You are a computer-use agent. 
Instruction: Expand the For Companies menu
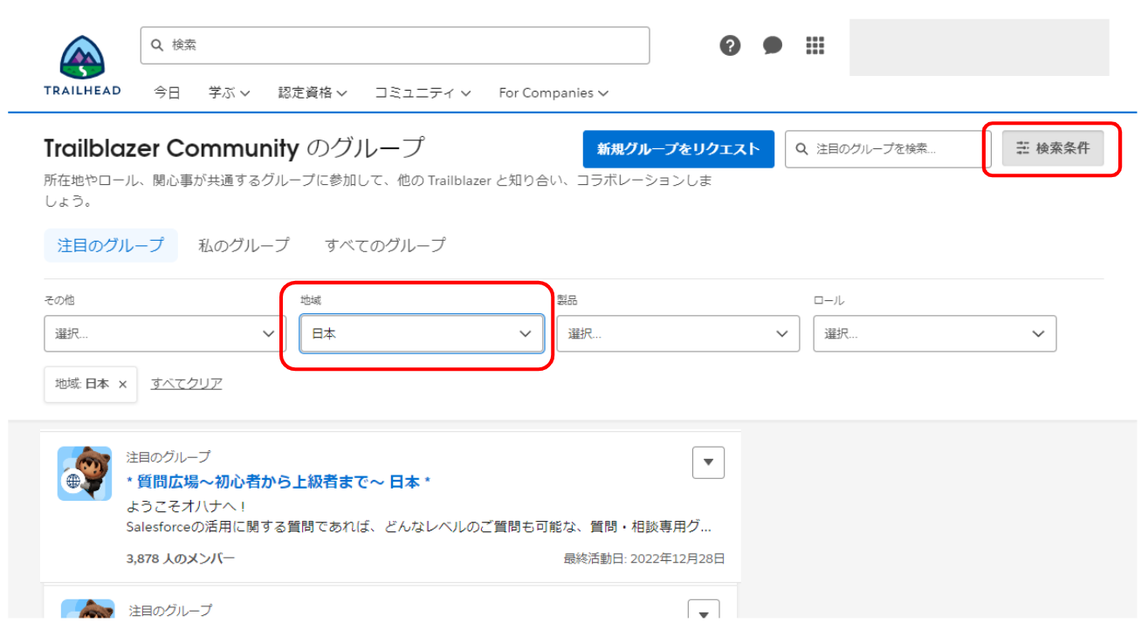pyautogui.click(x=554, y=93)
